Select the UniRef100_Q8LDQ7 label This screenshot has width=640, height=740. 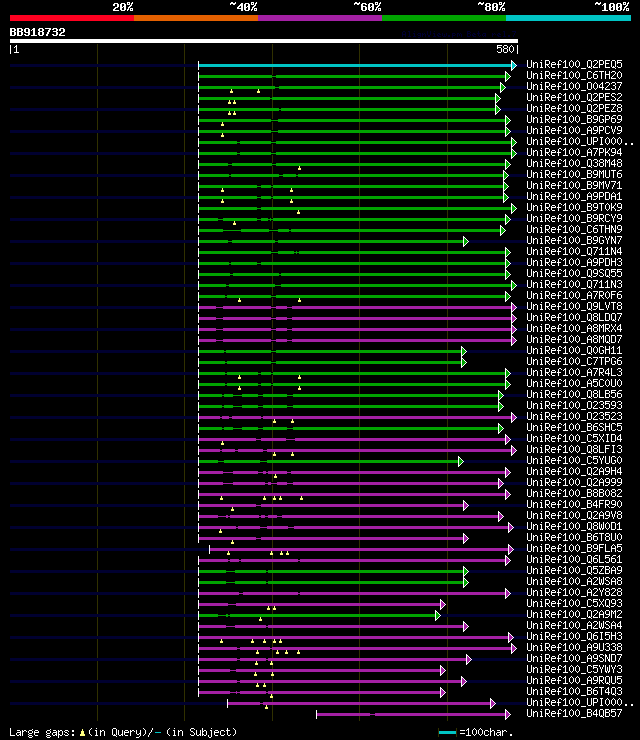pyautogui.click(x=574, y=318)
